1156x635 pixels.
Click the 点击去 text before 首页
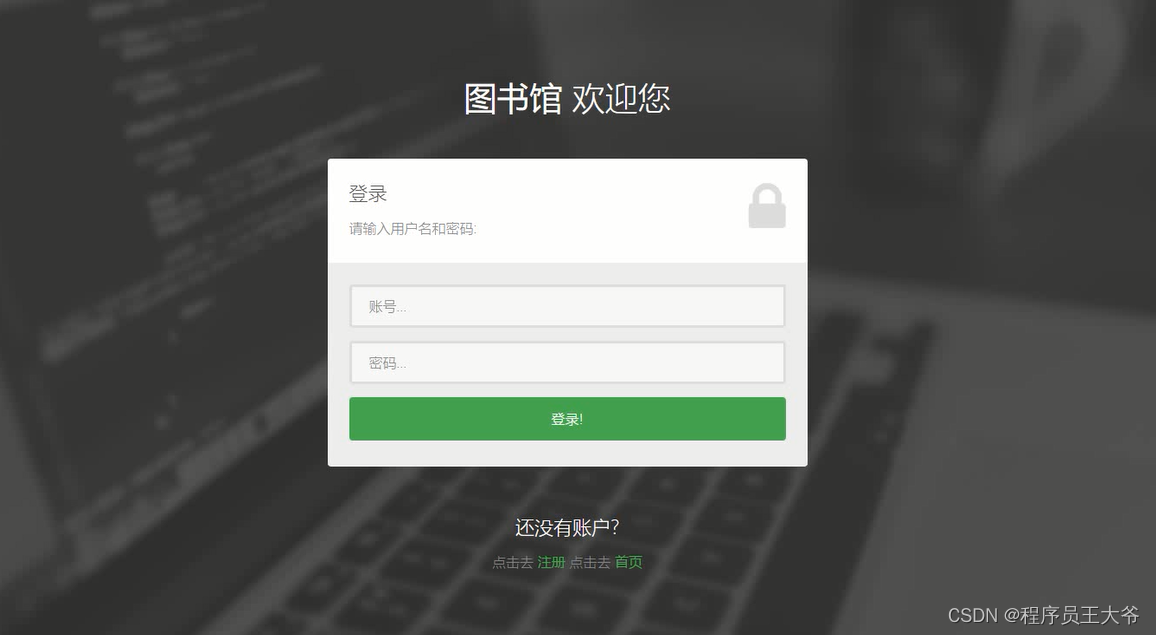590,563
